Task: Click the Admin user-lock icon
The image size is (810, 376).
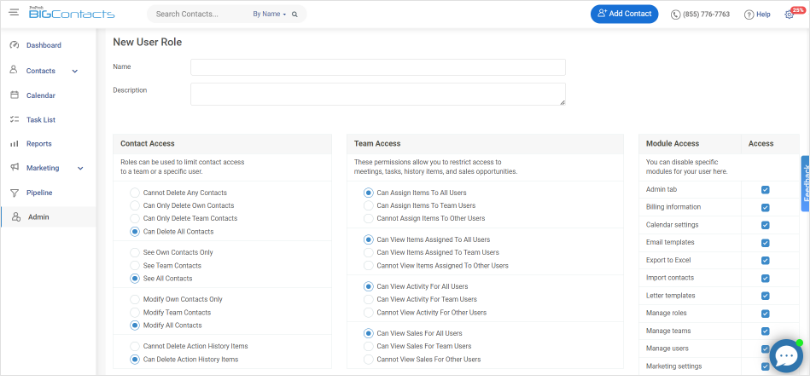Action: (16, 217)
